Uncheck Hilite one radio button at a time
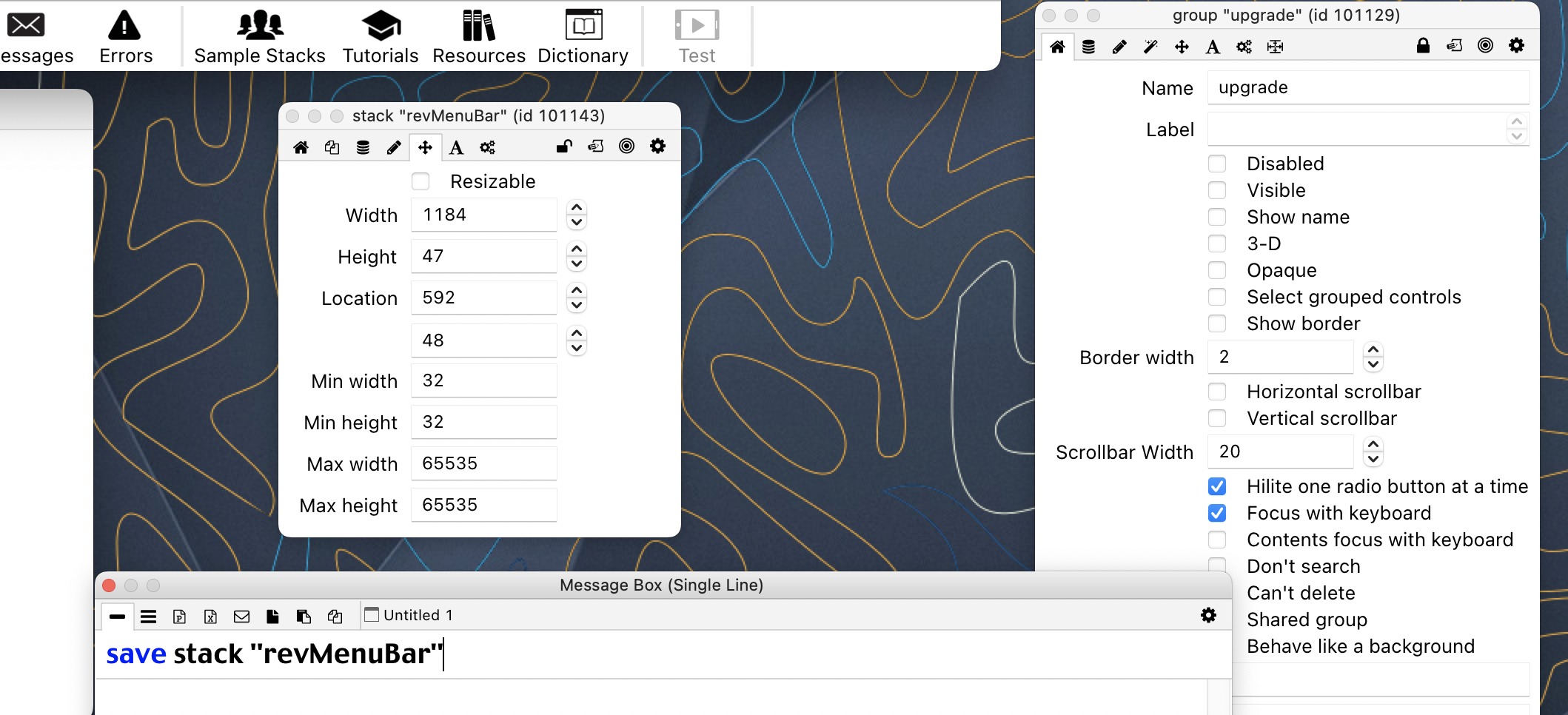This screenshot has height=715, width=1568. pyautogui.click(x=1217, y=486)
